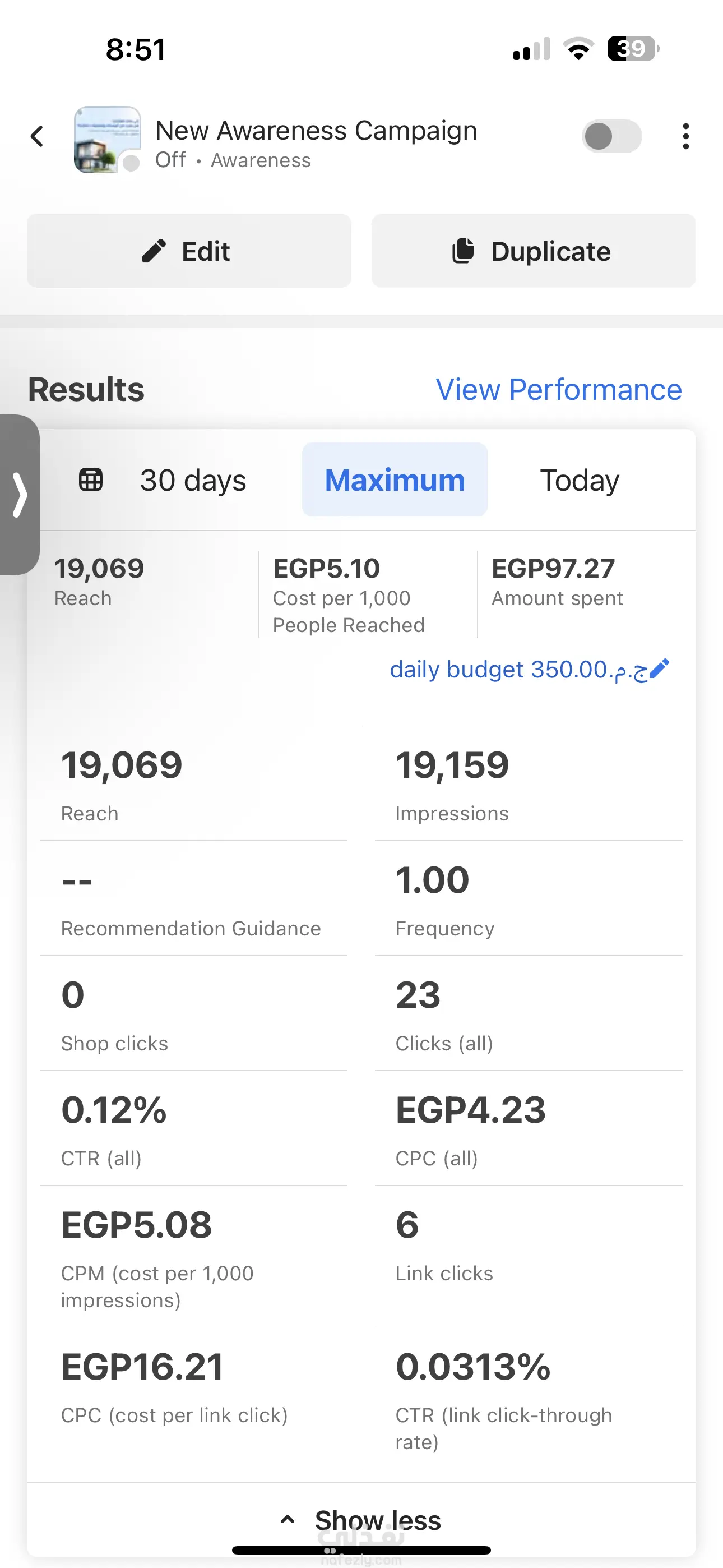Tap the campaign thumbnail image
Image resolution: width=723 pixels, height=1568 pixels.
(x=107, y=140)
